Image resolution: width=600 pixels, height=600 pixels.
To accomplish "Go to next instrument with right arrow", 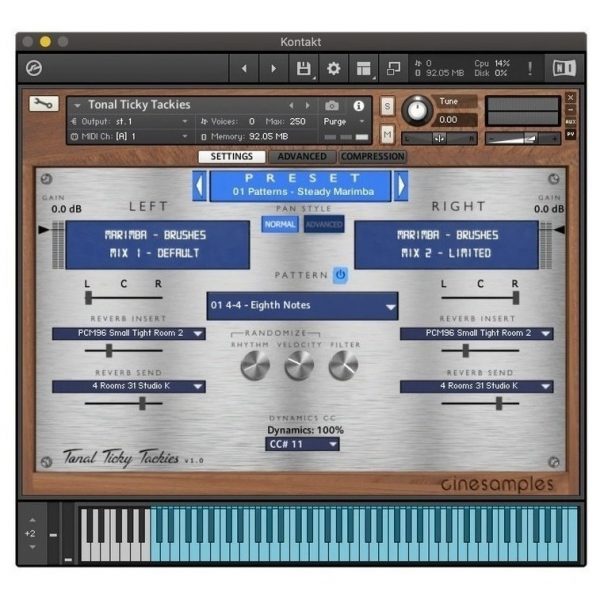I will pos(273,68).
